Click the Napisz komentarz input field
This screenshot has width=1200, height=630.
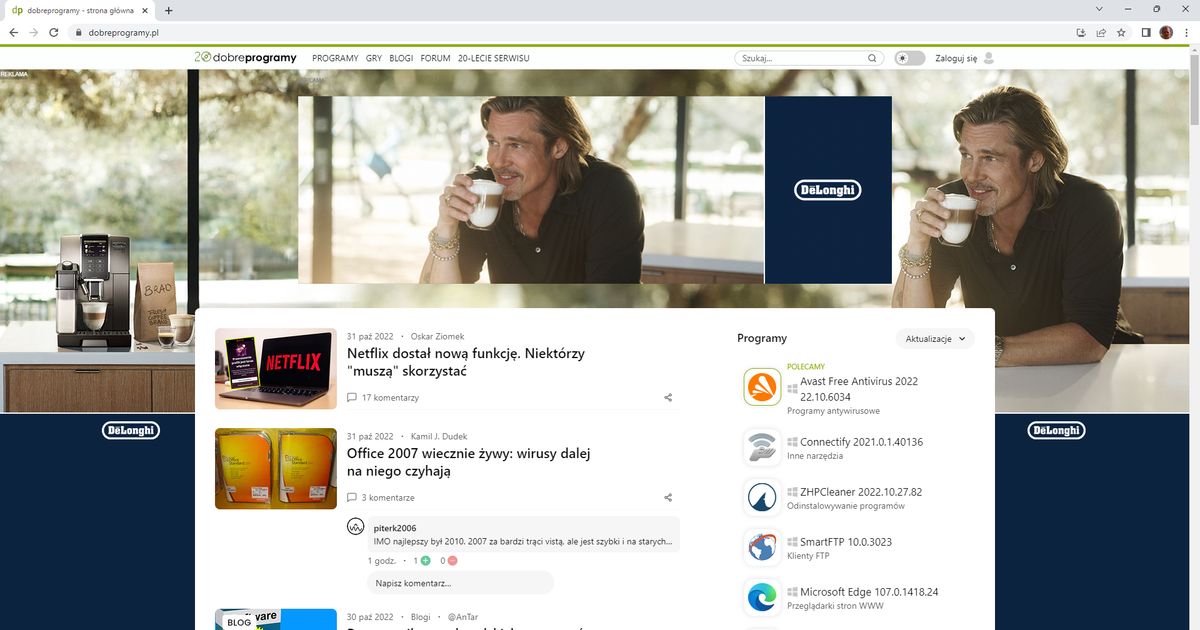point(460,583)
